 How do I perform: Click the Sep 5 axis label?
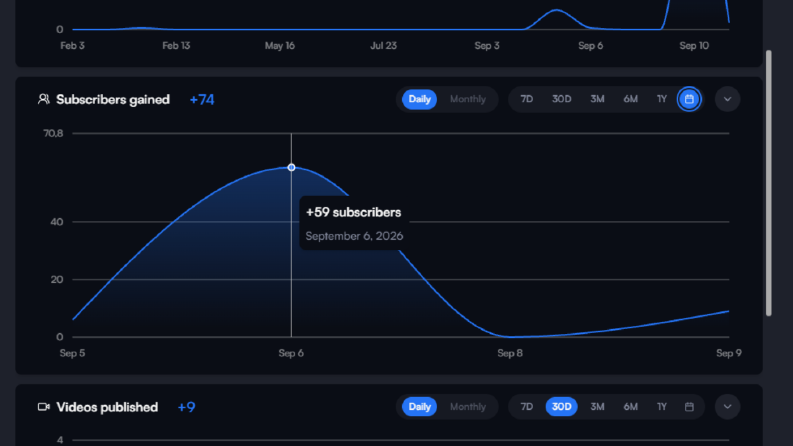coord(72,353)
